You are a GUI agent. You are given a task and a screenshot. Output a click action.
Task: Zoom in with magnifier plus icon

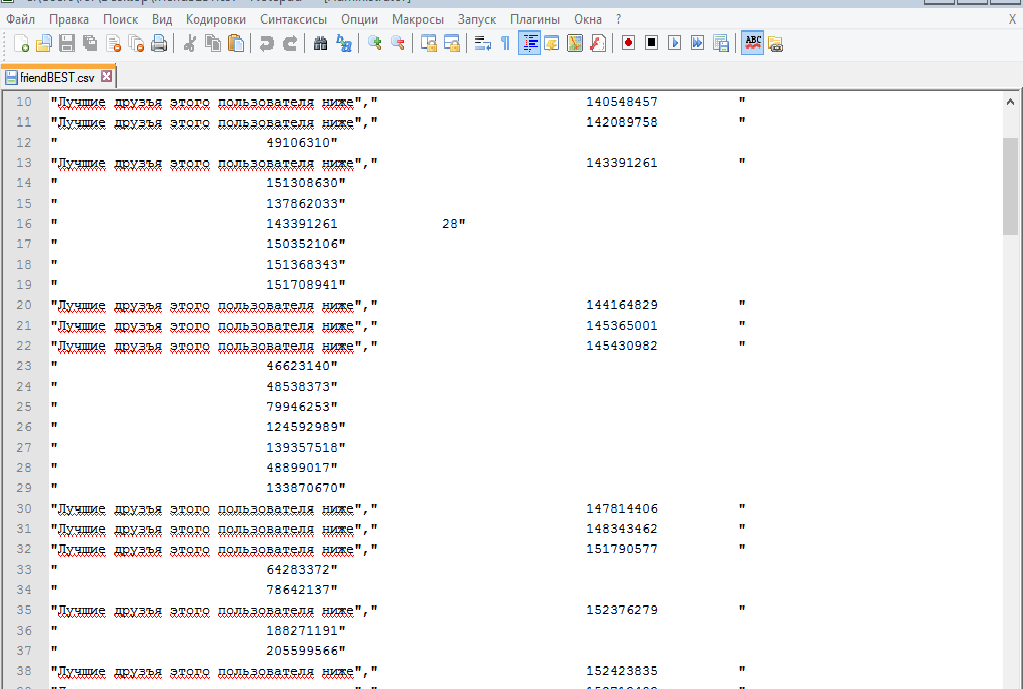[374, 44]
